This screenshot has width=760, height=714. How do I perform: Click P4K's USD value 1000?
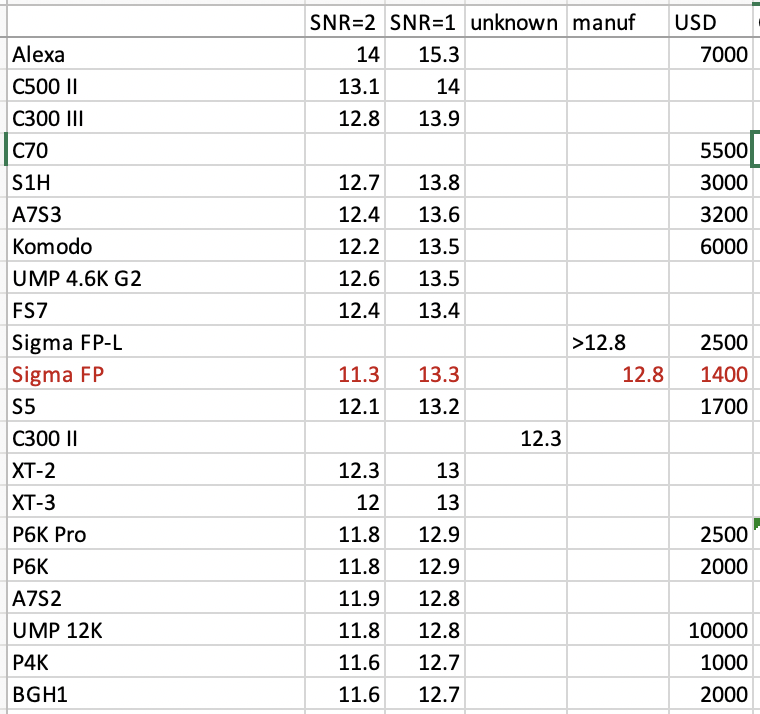click(710, 661)
